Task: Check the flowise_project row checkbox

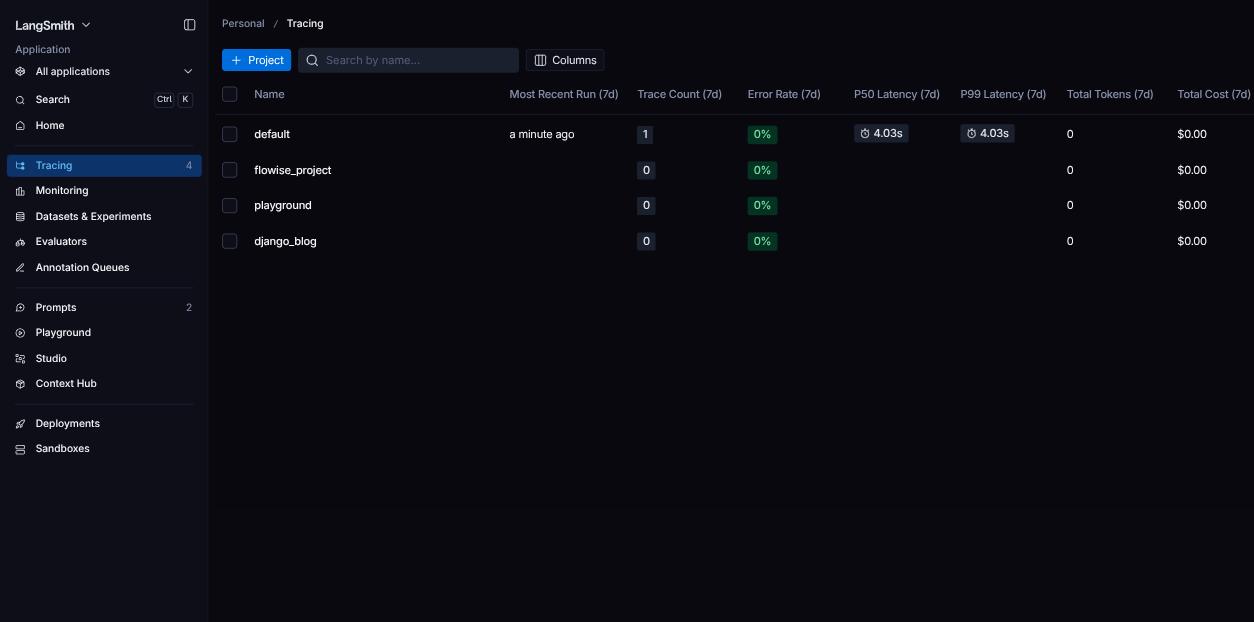Action: 230,170
